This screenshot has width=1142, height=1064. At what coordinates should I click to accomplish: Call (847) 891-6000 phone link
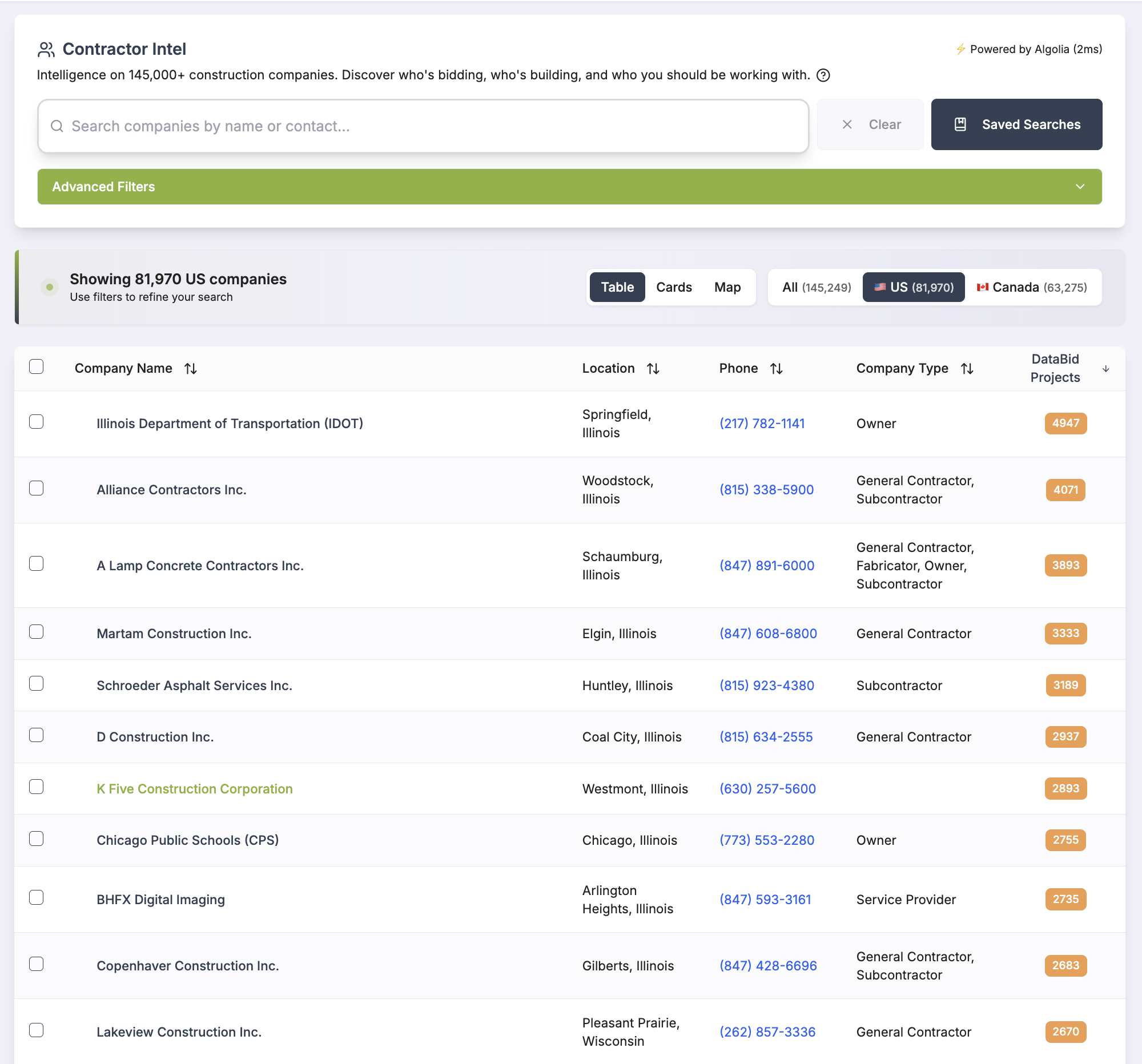(767, 566)
